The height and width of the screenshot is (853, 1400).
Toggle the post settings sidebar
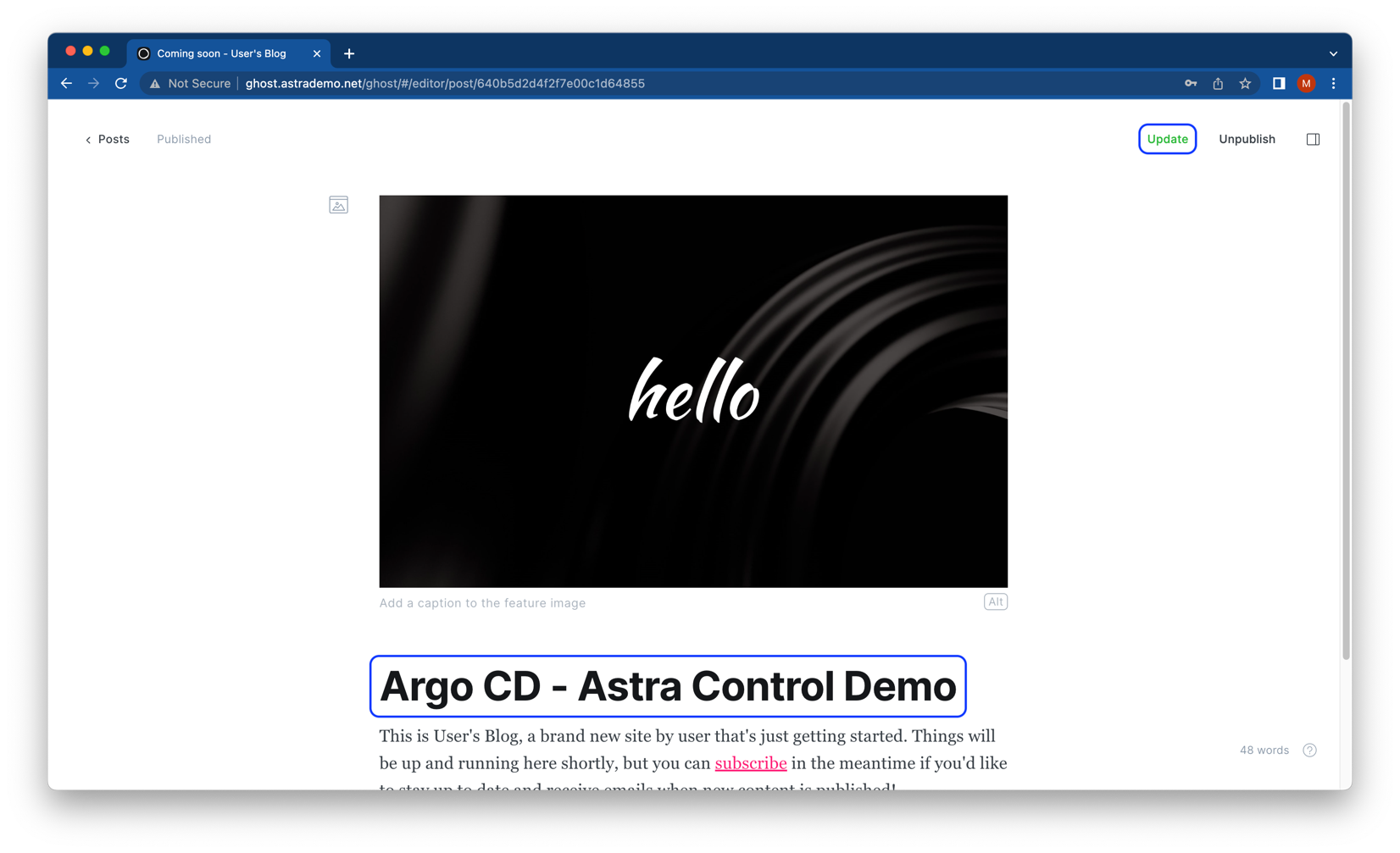[x=1313, y=139]
